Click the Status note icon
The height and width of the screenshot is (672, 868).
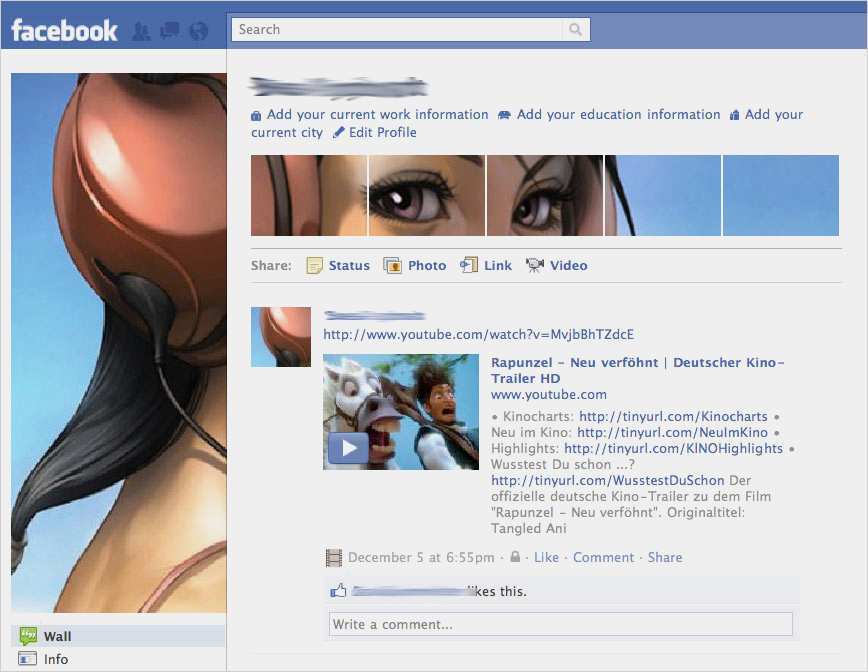coord(314,266)
